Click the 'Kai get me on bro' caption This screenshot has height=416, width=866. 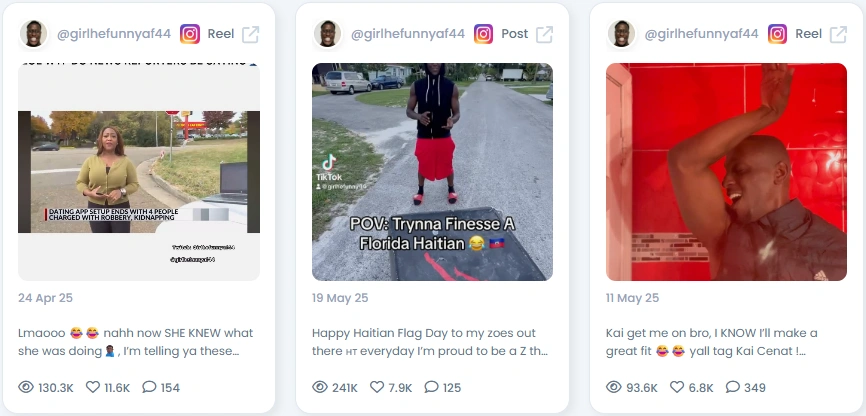point(711,342)
